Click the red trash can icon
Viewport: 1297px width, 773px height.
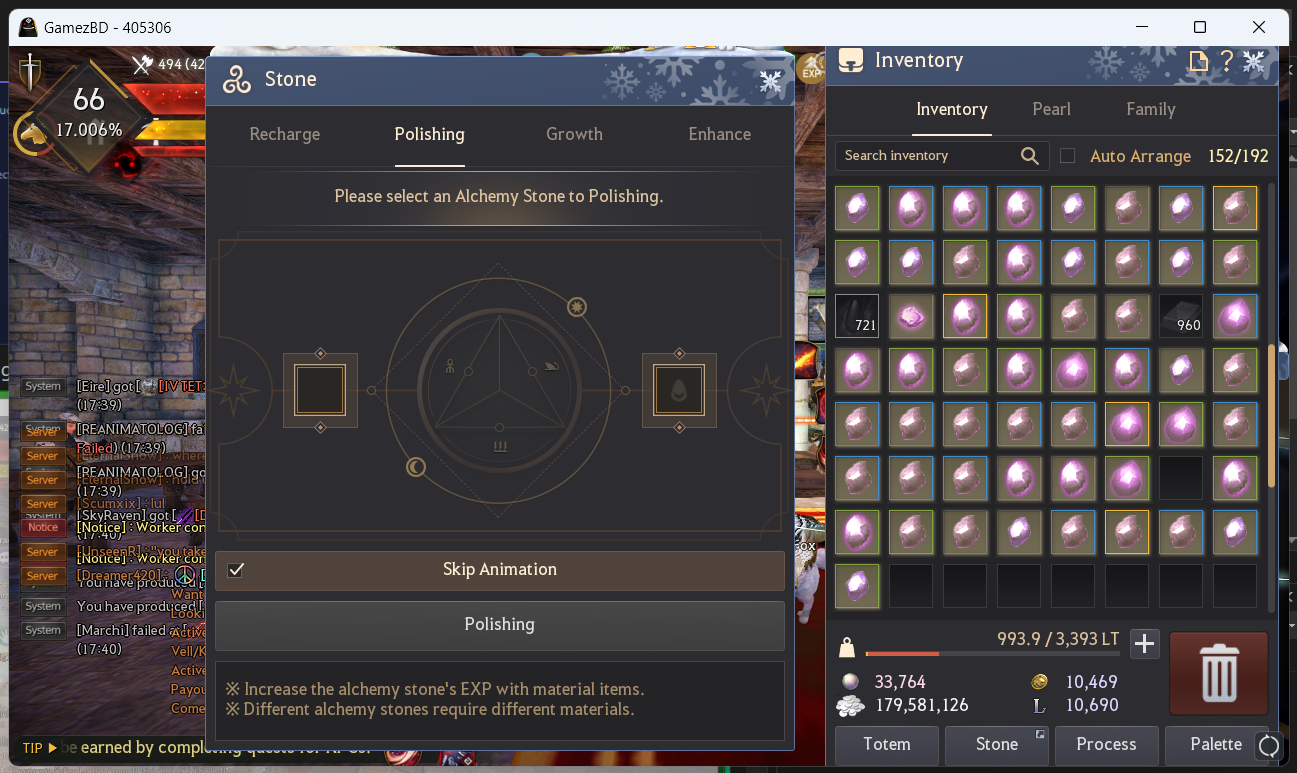point(1219,673)
